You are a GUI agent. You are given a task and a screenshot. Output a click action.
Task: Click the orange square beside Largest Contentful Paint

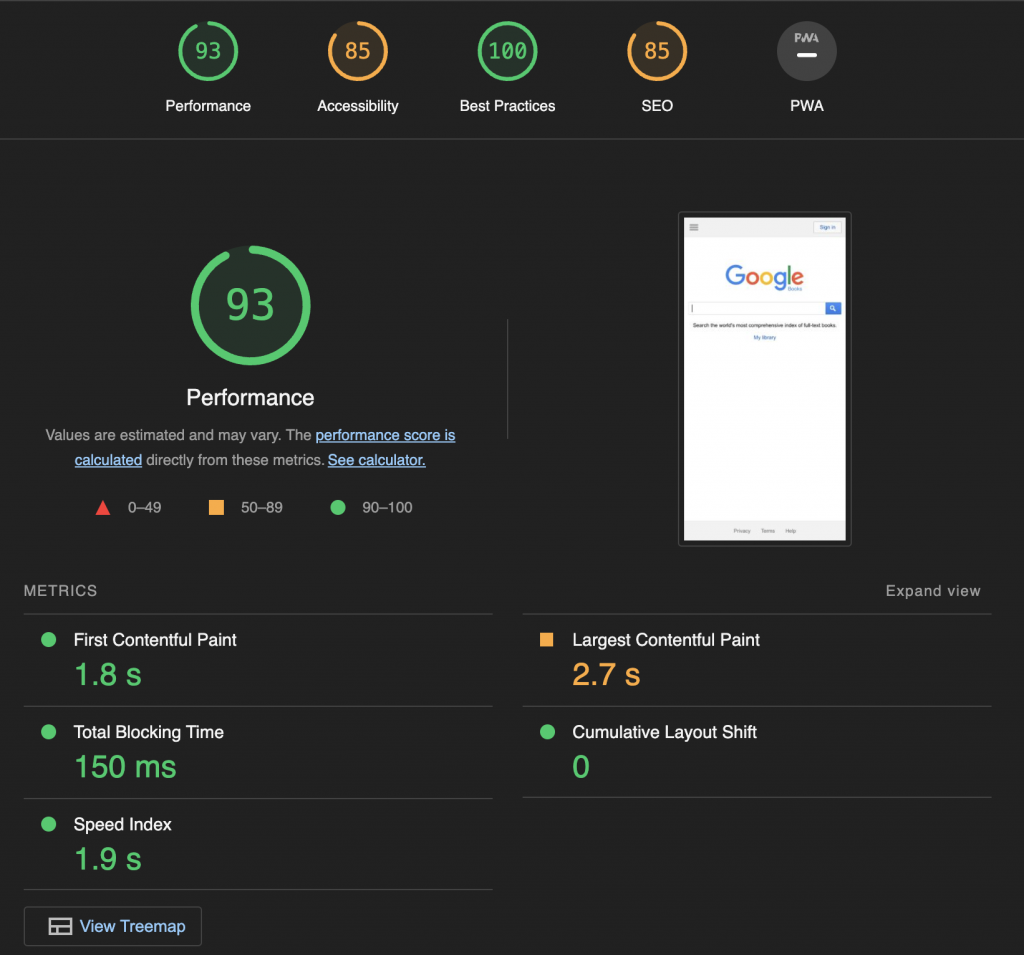(x=547, y=640)
